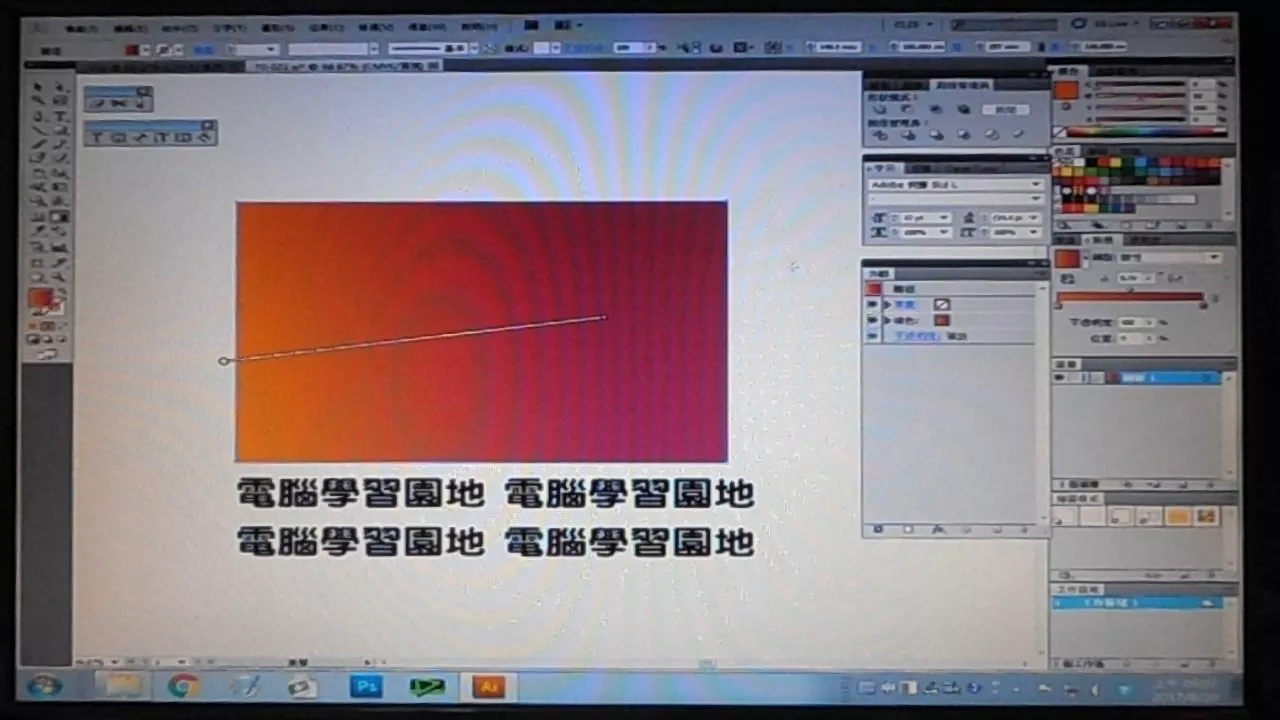Open the horizontal scale dropdown in Character panel
The width and height of the screenshot is (1280, 720).
coord(946,232)
